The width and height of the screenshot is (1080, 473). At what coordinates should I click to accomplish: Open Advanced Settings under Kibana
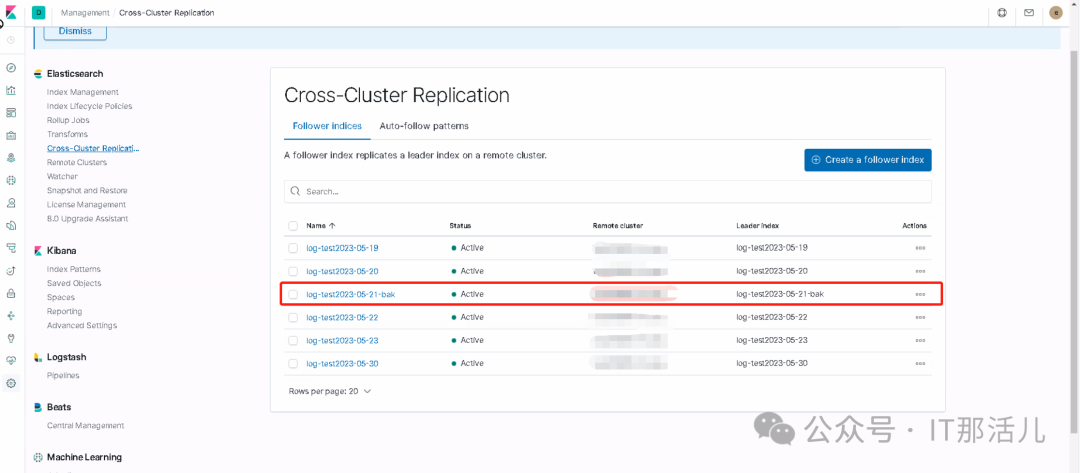[x=82, y=325]
